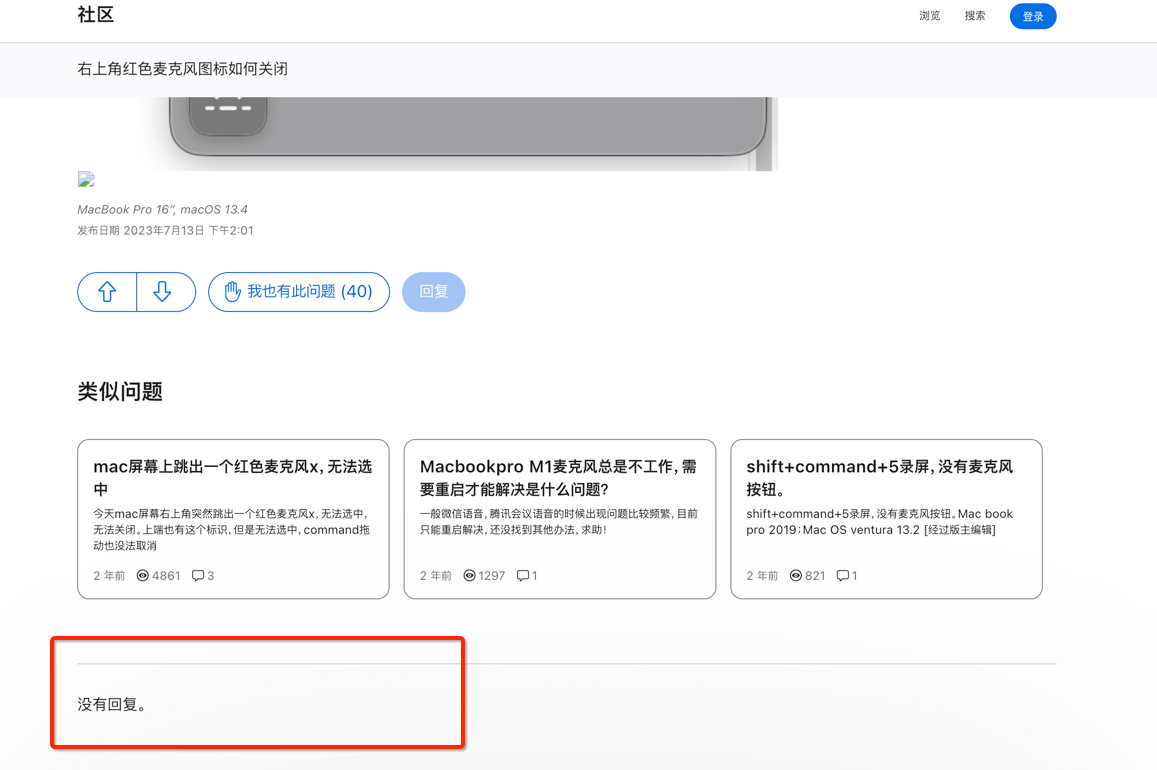
Task: Click the upvote arrow button
Action: 107,292
